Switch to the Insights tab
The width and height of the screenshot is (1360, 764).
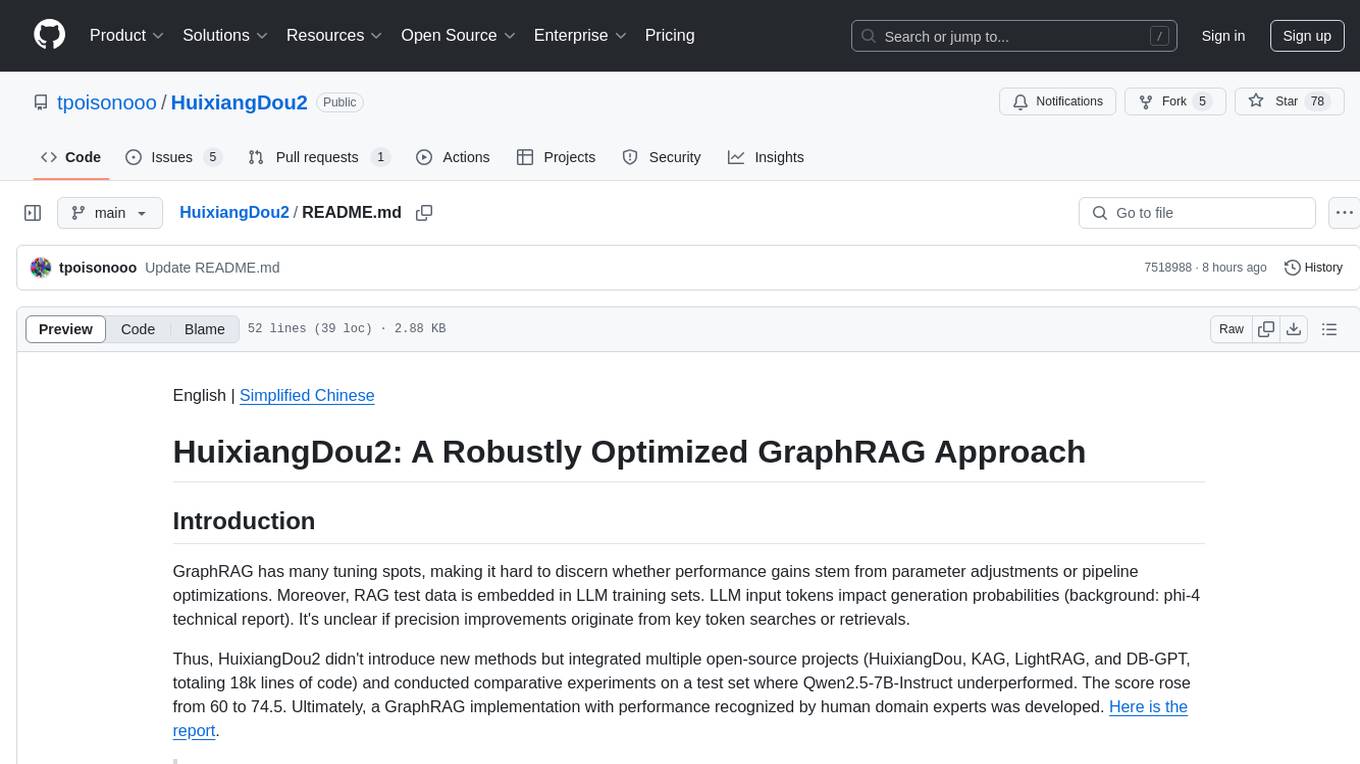click(x=766, y=157)
